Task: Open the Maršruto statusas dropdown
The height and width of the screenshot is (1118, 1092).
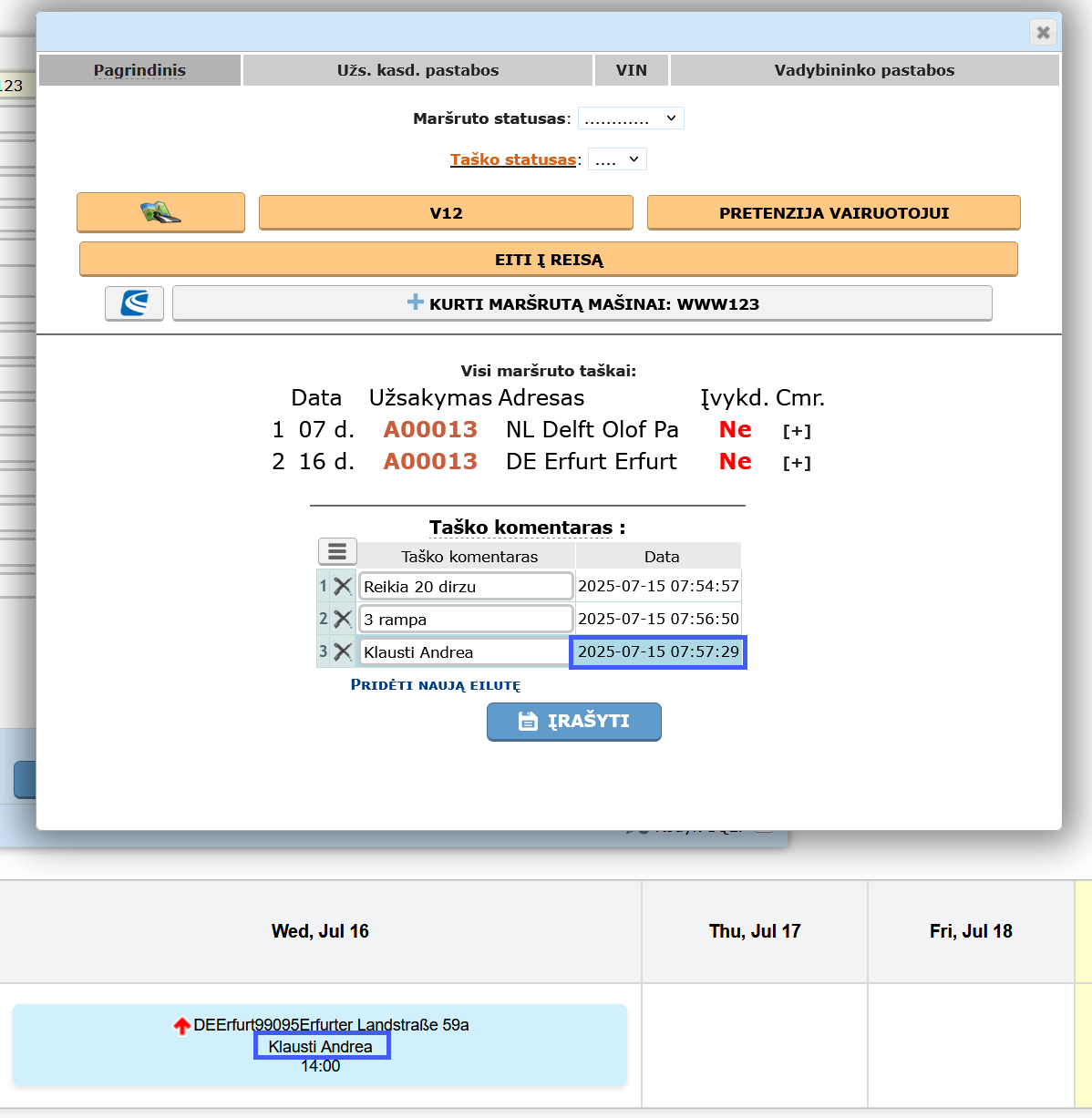Action: [x=631, y=118]
